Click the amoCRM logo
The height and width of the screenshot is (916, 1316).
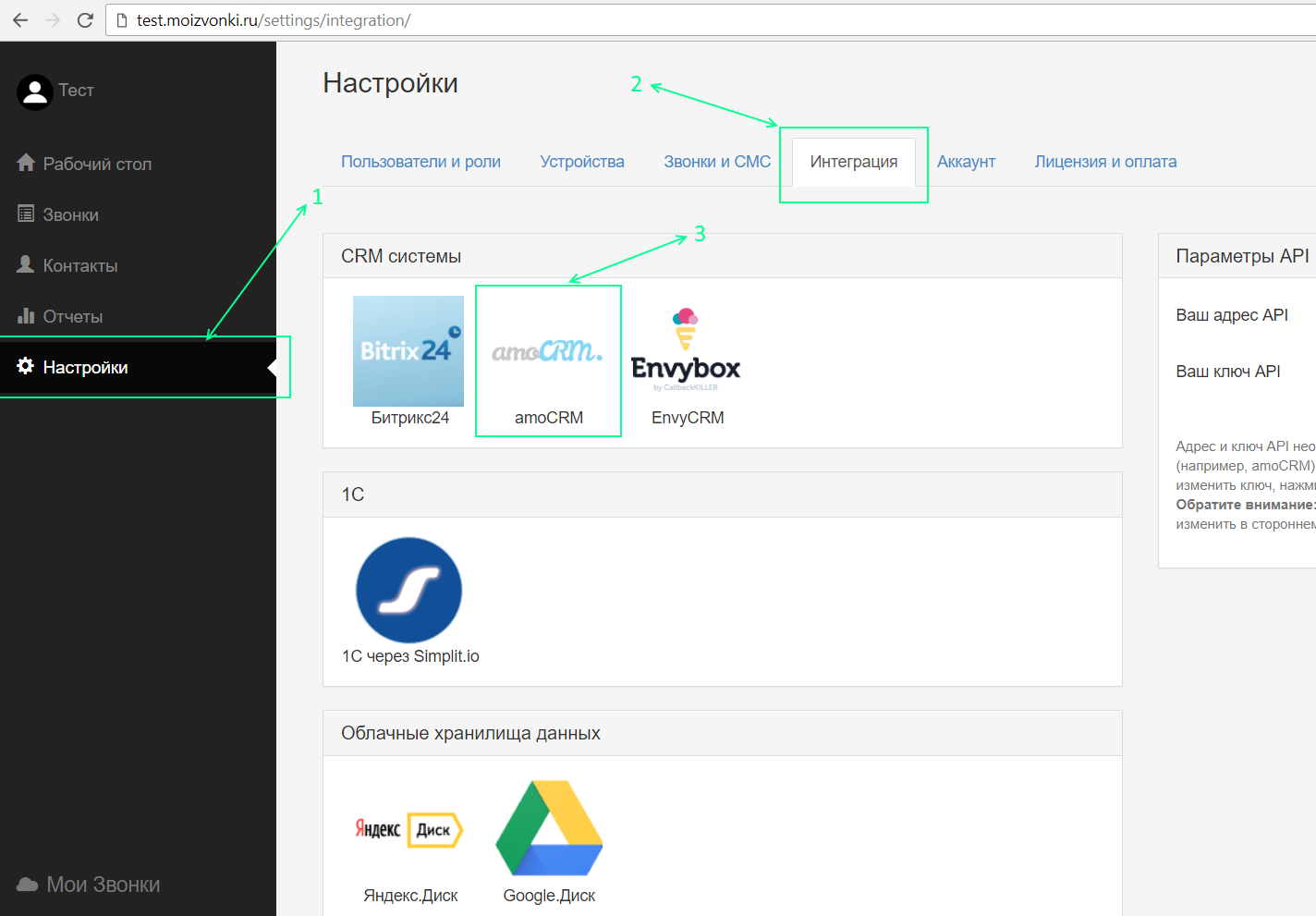click(x=547, y=351)
